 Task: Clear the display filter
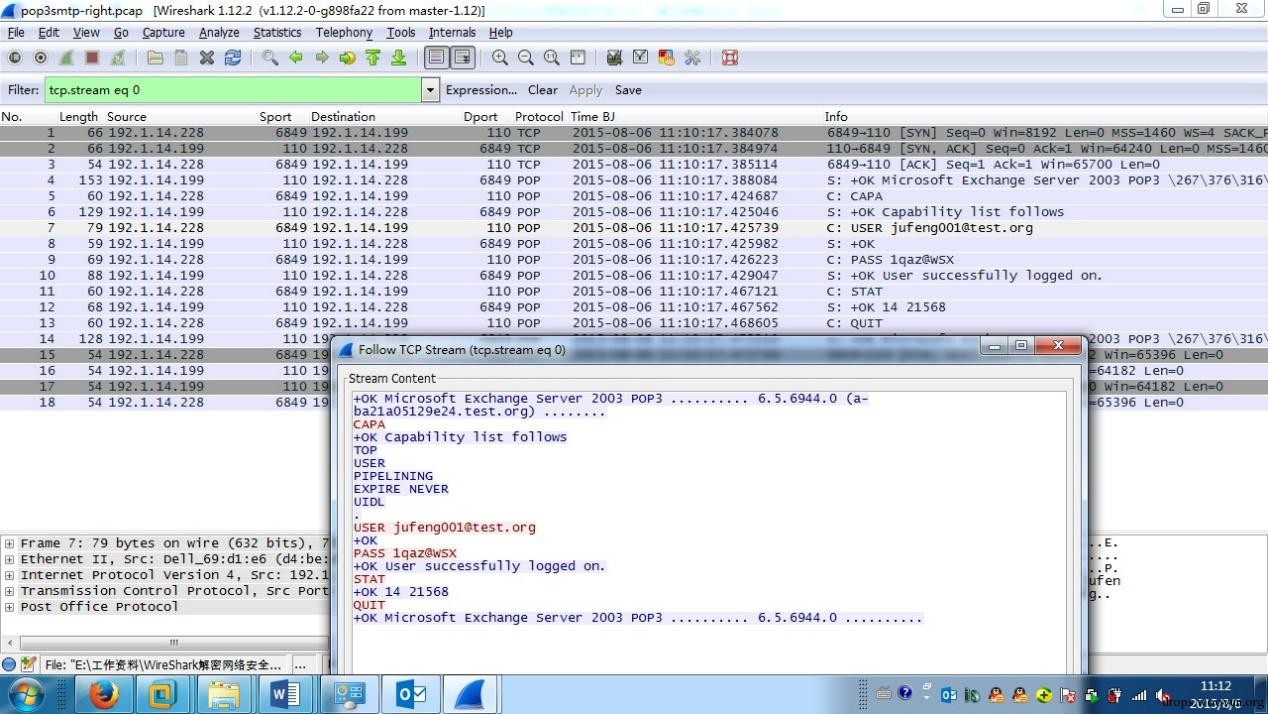pyautogui.click(x=543, y=90)
